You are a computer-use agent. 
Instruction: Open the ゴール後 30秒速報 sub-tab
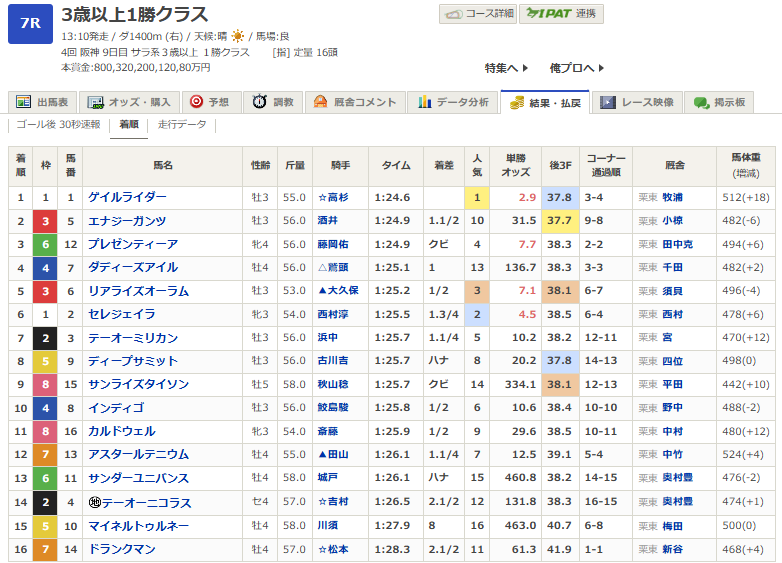[58, 125]
